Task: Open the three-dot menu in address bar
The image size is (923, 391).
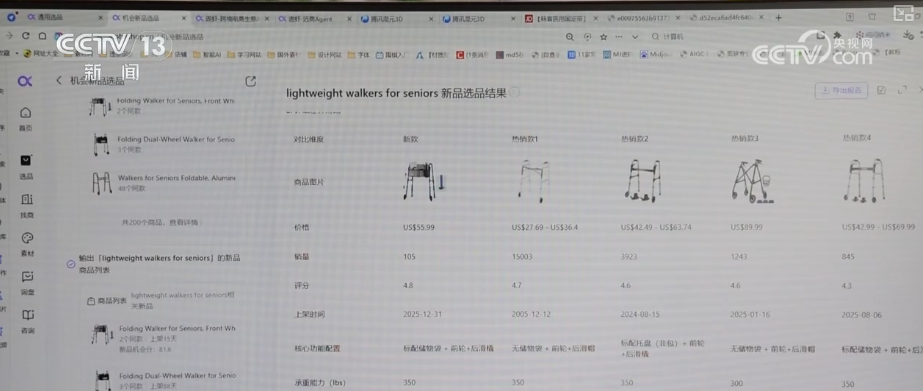Action: (x=618, y=37)
